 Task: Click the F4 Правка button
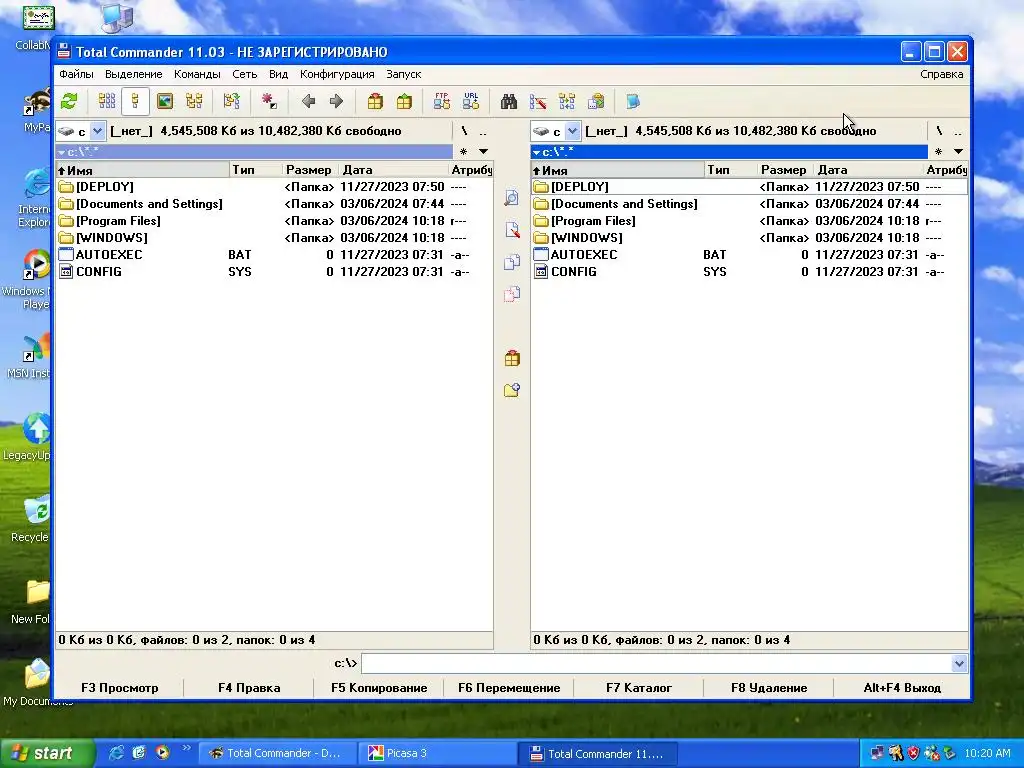click(249, 688)
